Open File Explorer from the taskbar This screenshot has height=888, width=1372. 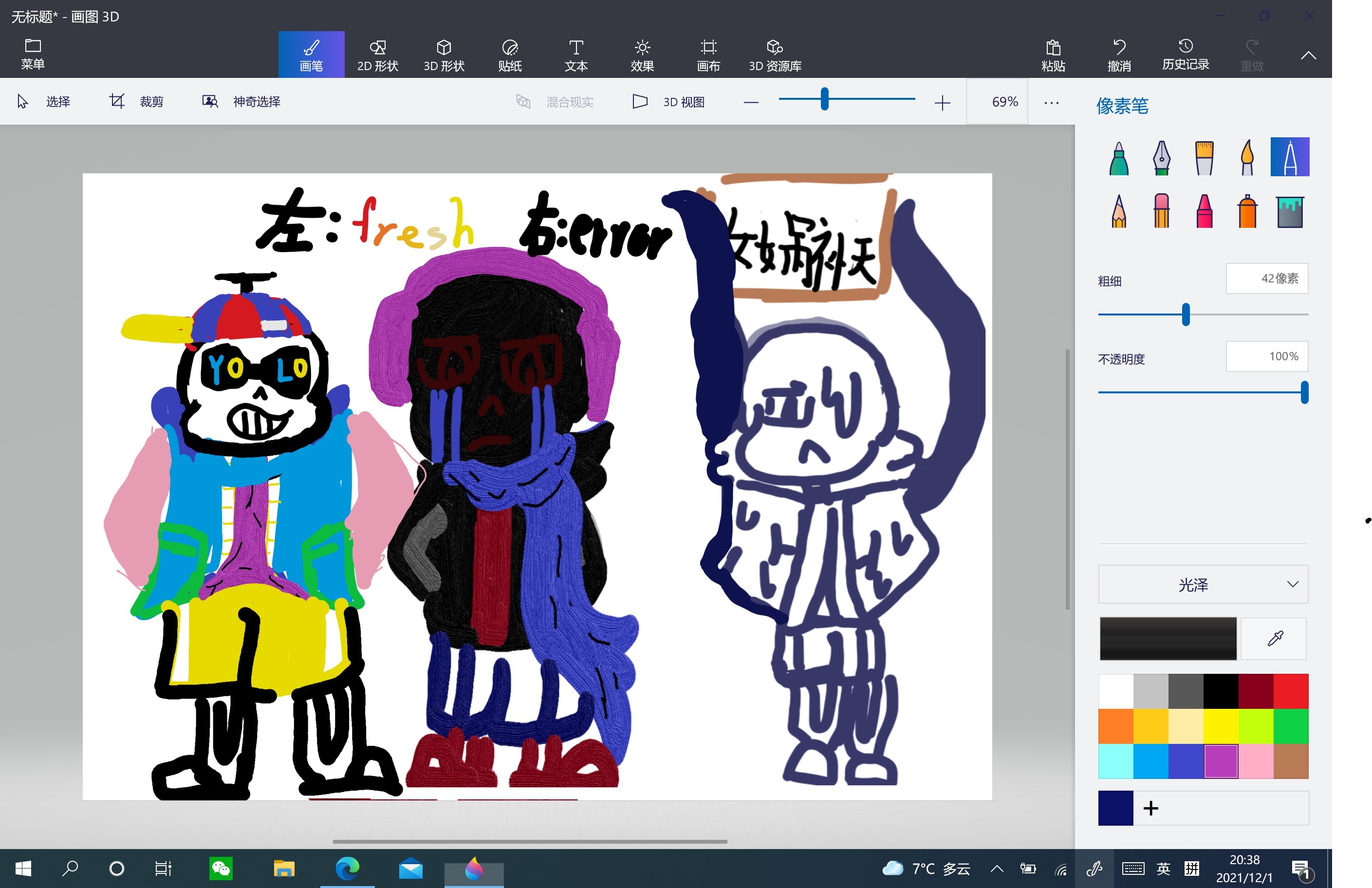(284, 869)
